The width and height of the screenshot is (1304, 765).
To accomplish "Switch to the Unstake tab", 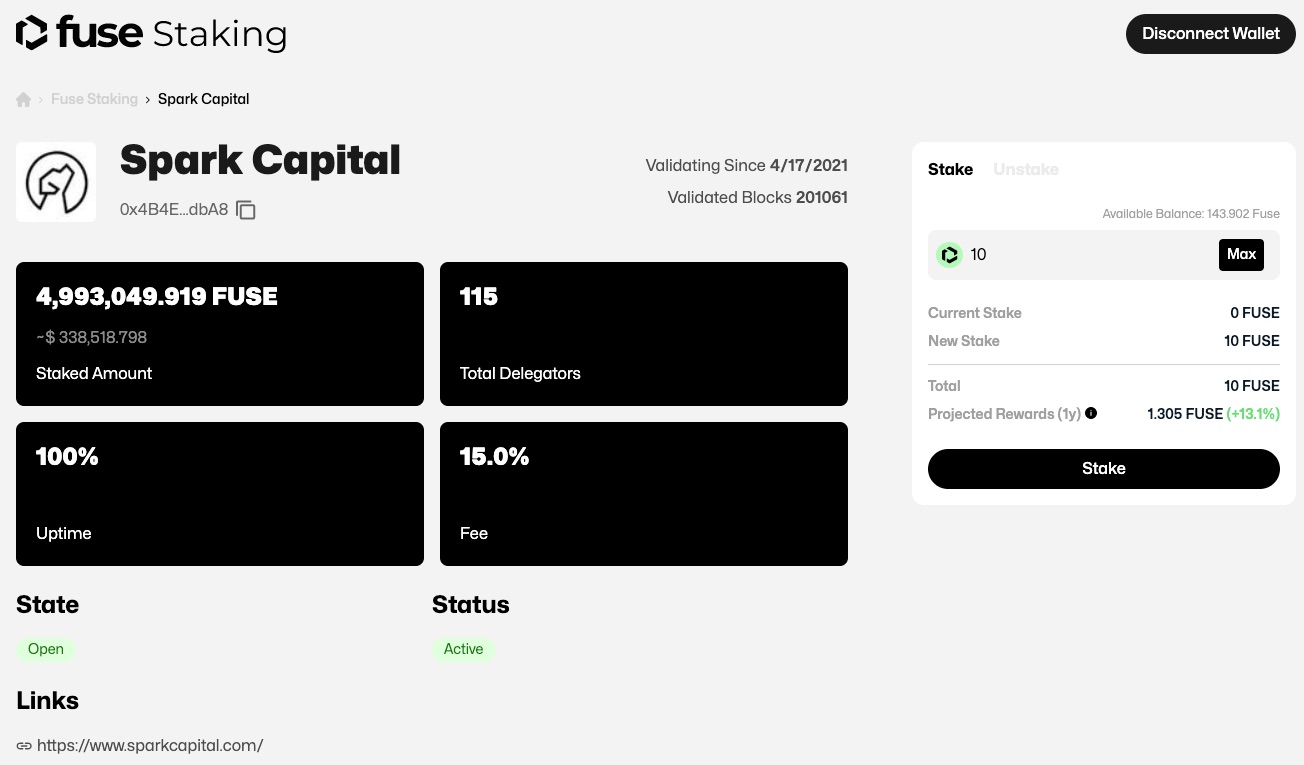I will click(1025, 170).
